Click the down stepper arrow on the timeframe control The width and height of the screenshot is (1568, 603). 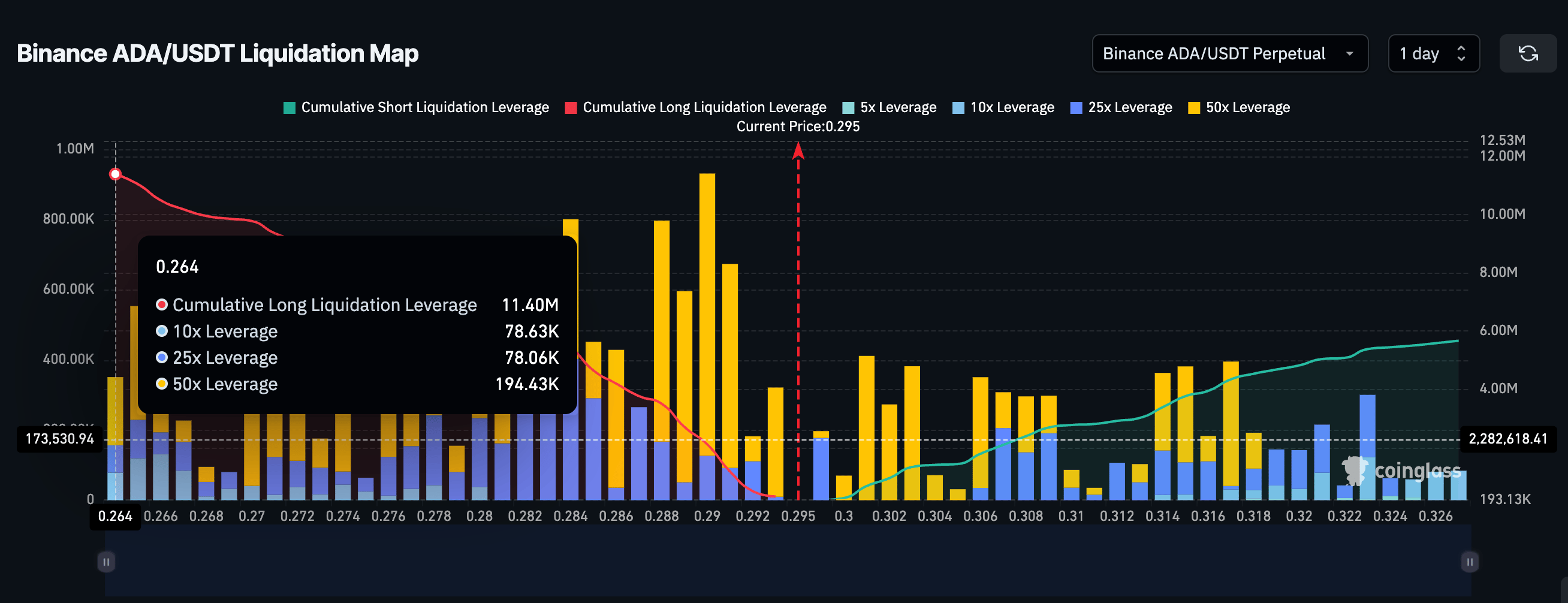(x=1463, y=59)
